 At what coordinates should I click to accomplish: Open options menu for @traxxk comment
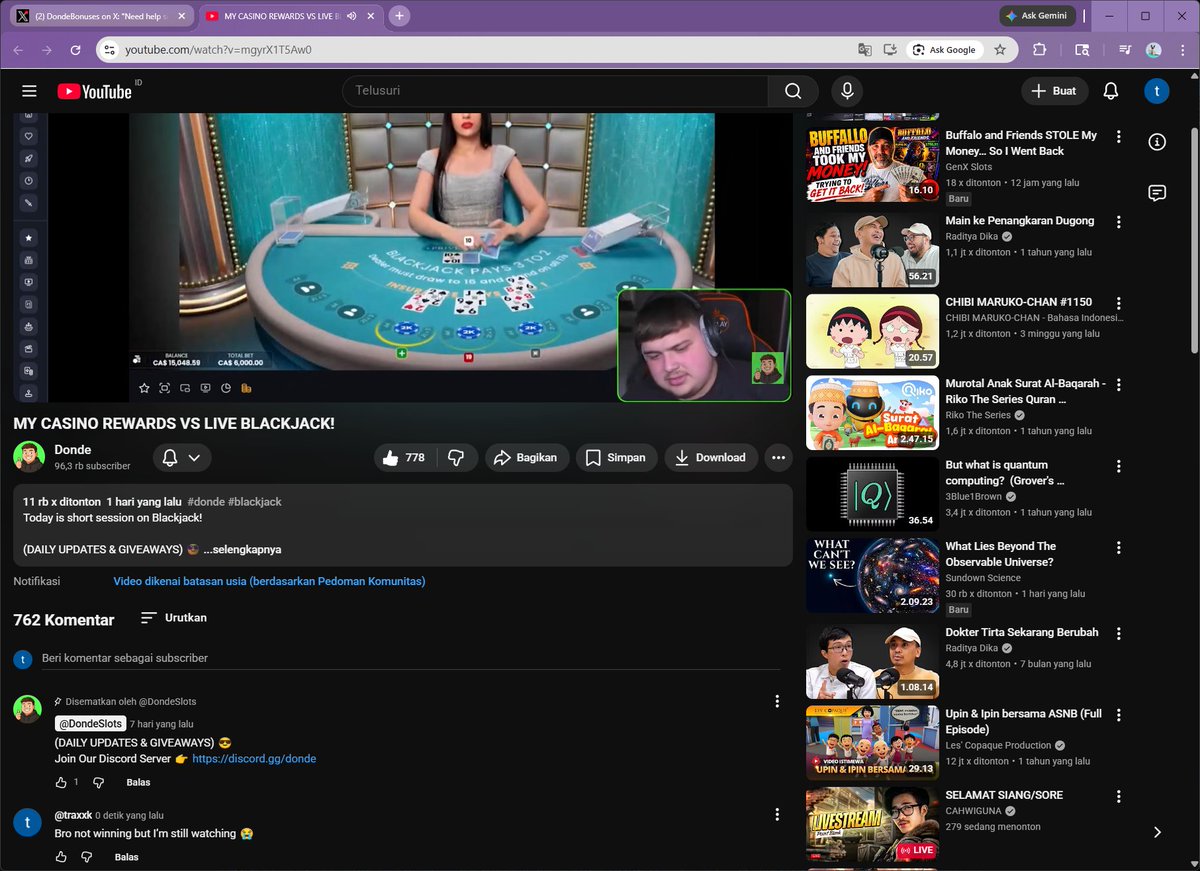click(x=777, y=815)
